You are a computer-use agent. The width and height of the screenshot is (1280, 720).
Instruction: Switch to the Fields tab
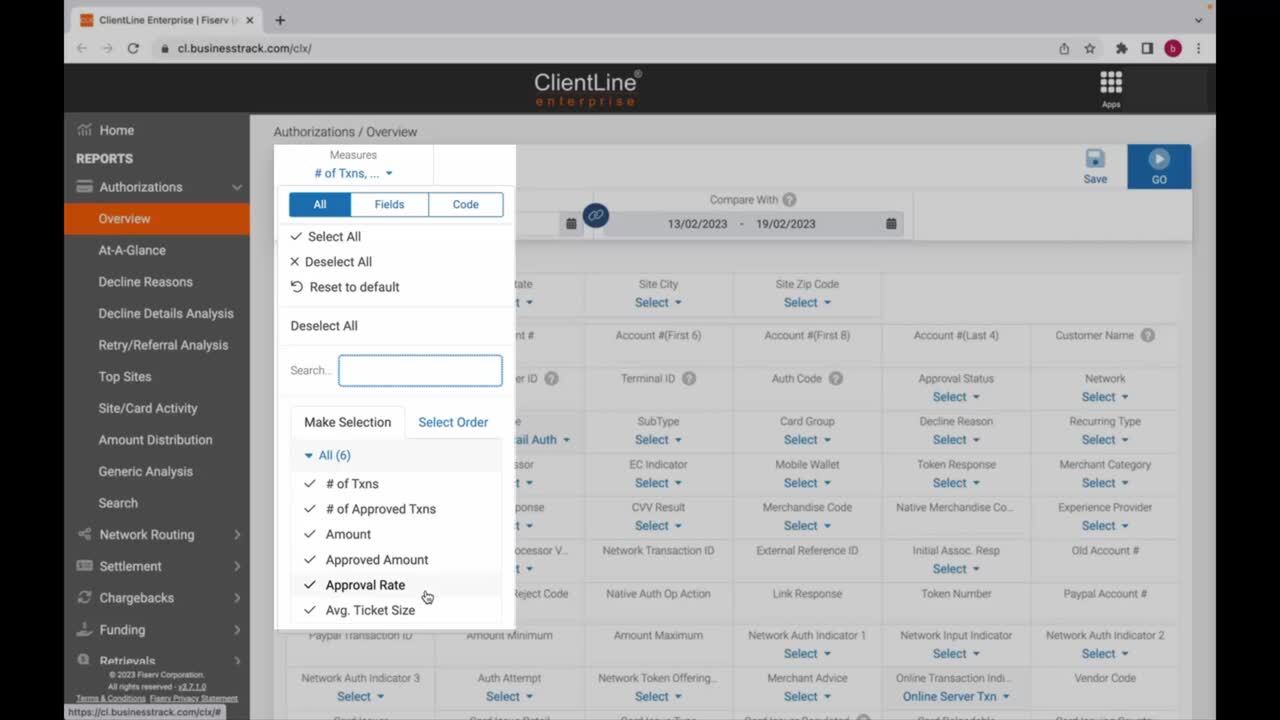click(x=389, y=205)
